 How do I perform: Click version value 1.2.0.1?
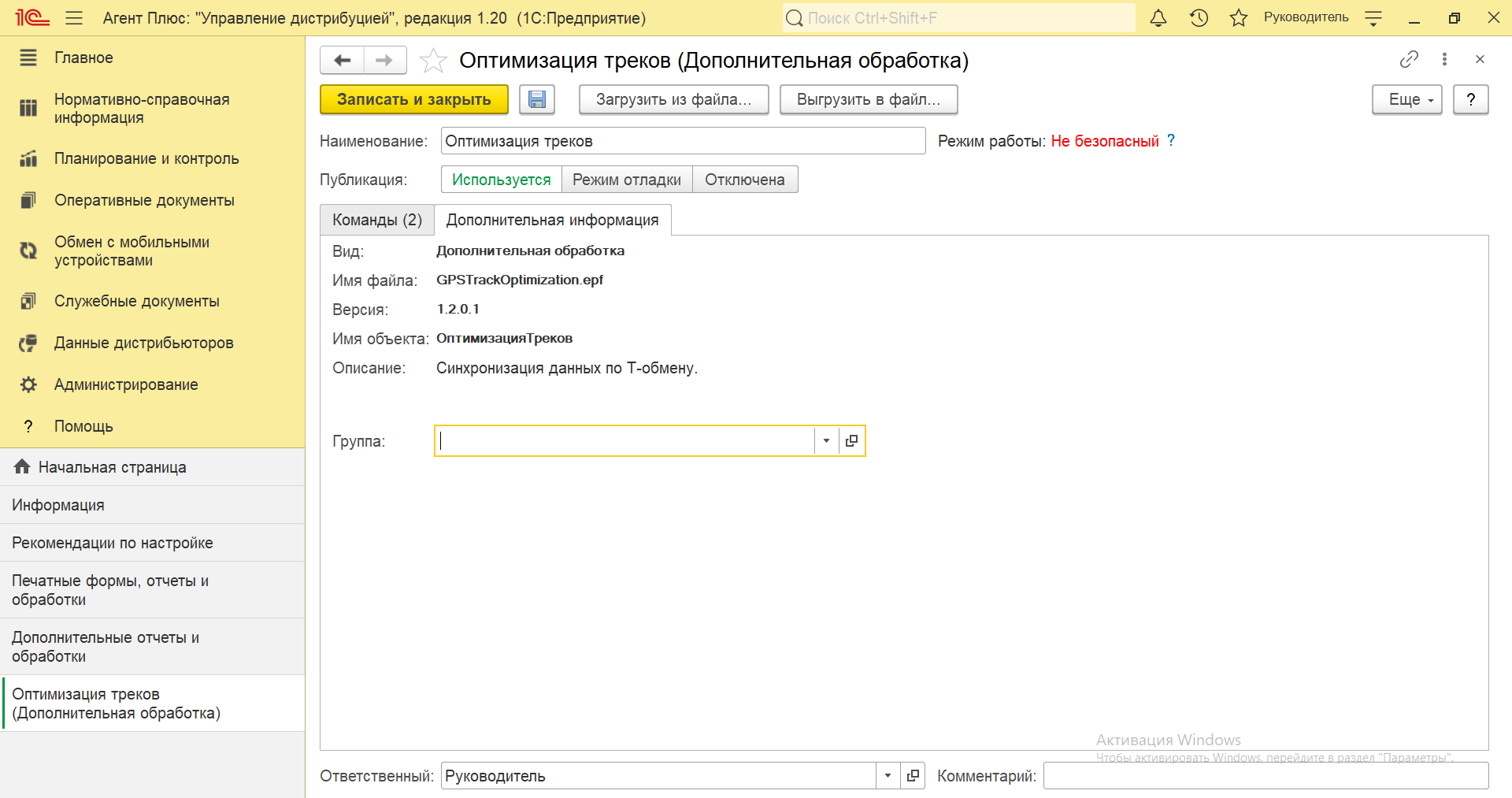(458, 309)
